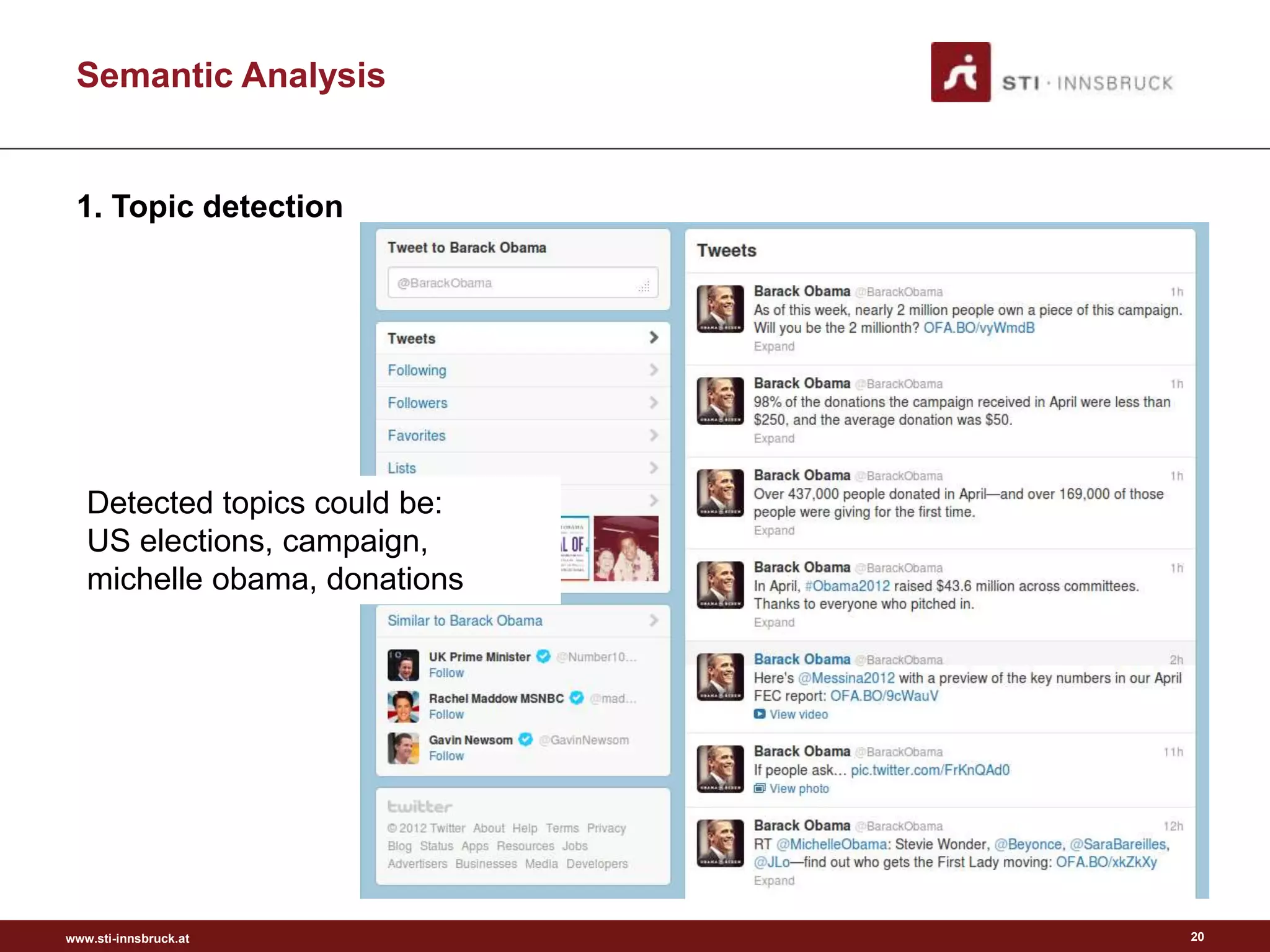Click Obama avatar on the MichelleObama retweet
Screen dimensions: 1270x952
[x=720, y=843]
